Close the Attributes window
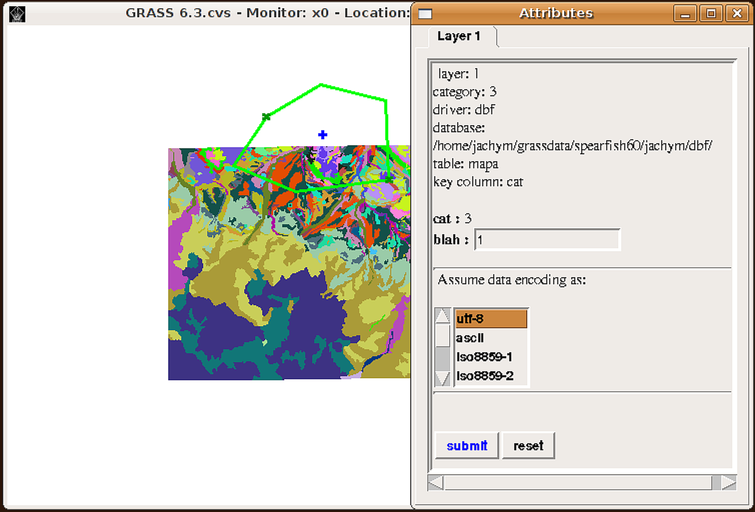 click(737, 13)
